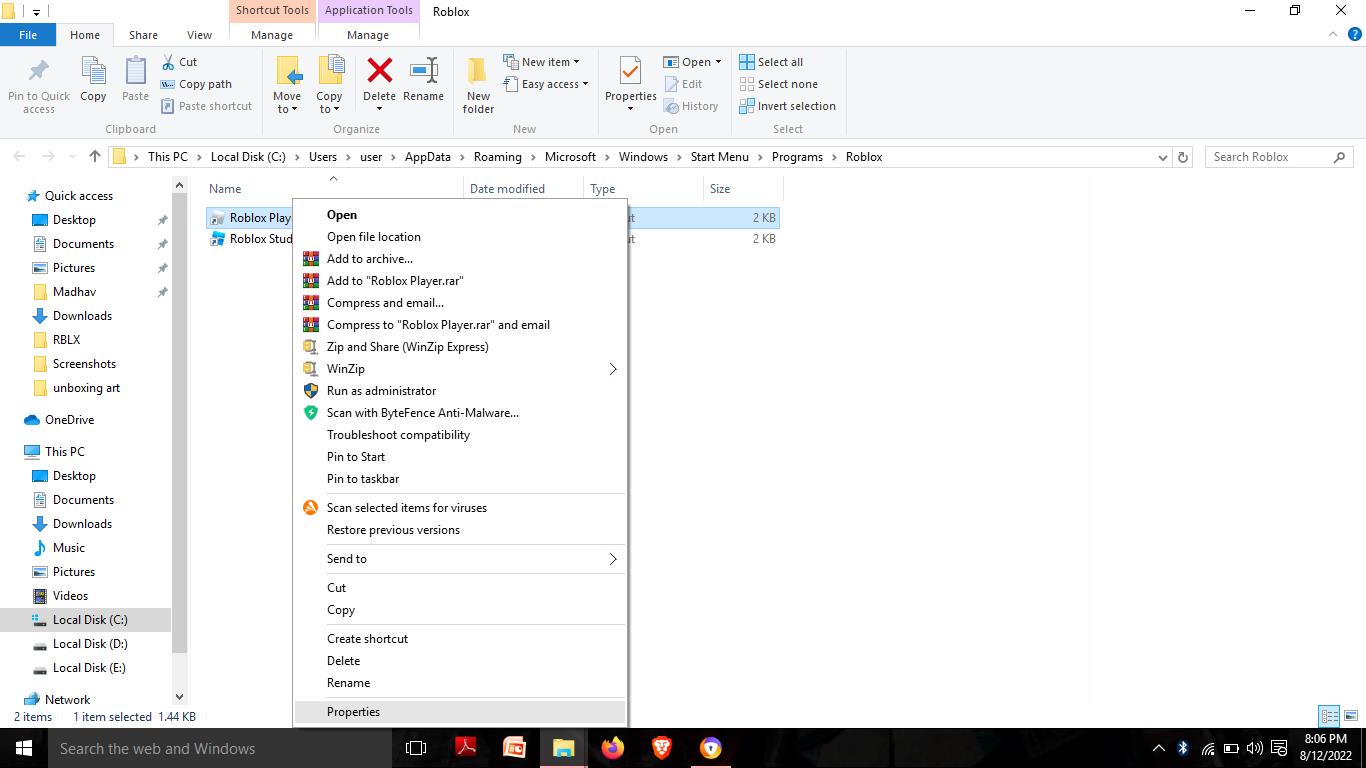Click Programs in the address path
The image size is (1366, 768).
797,157
